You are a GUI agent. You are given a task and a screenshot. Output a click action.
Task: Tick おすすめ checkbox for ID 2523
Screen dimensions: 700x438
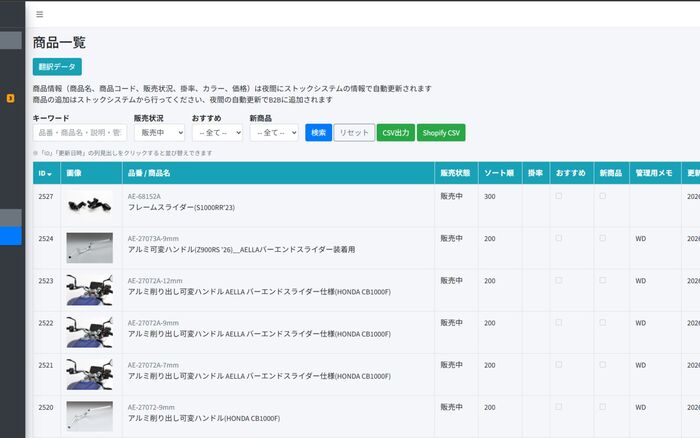(558, 280)
